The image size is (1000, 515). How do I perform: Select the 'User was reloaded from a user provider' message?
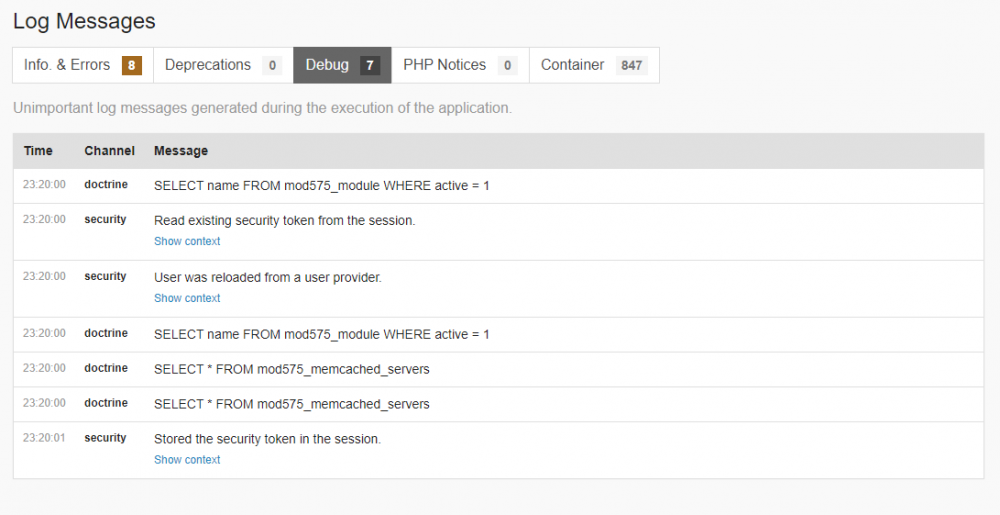pos(267,277)
